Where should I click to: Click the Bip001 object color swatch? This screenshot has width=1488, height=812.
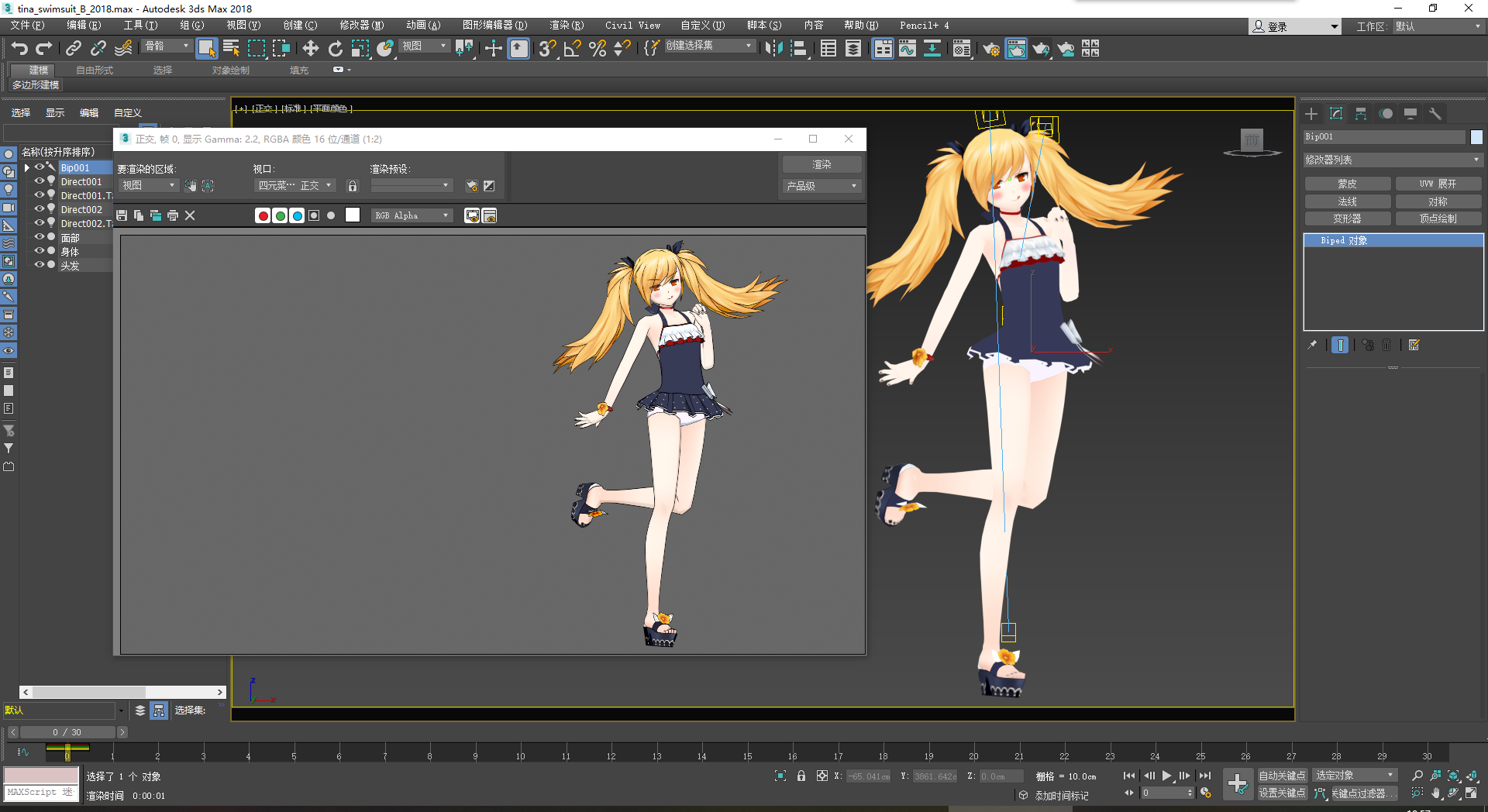[1476, 136]
